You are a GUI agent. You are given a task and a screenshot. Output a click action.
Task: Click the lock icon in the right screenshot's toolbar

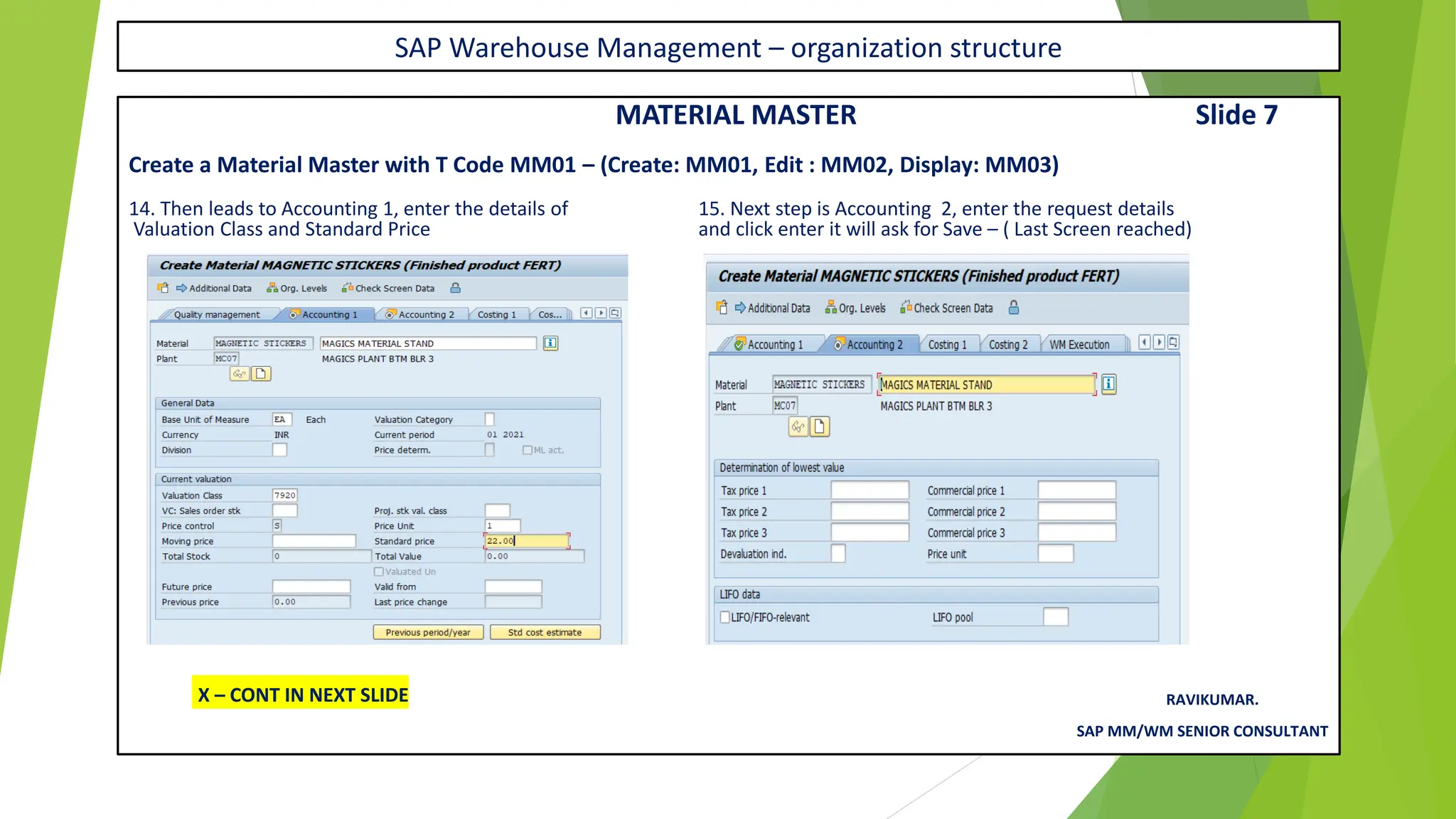click(1014, 307)
